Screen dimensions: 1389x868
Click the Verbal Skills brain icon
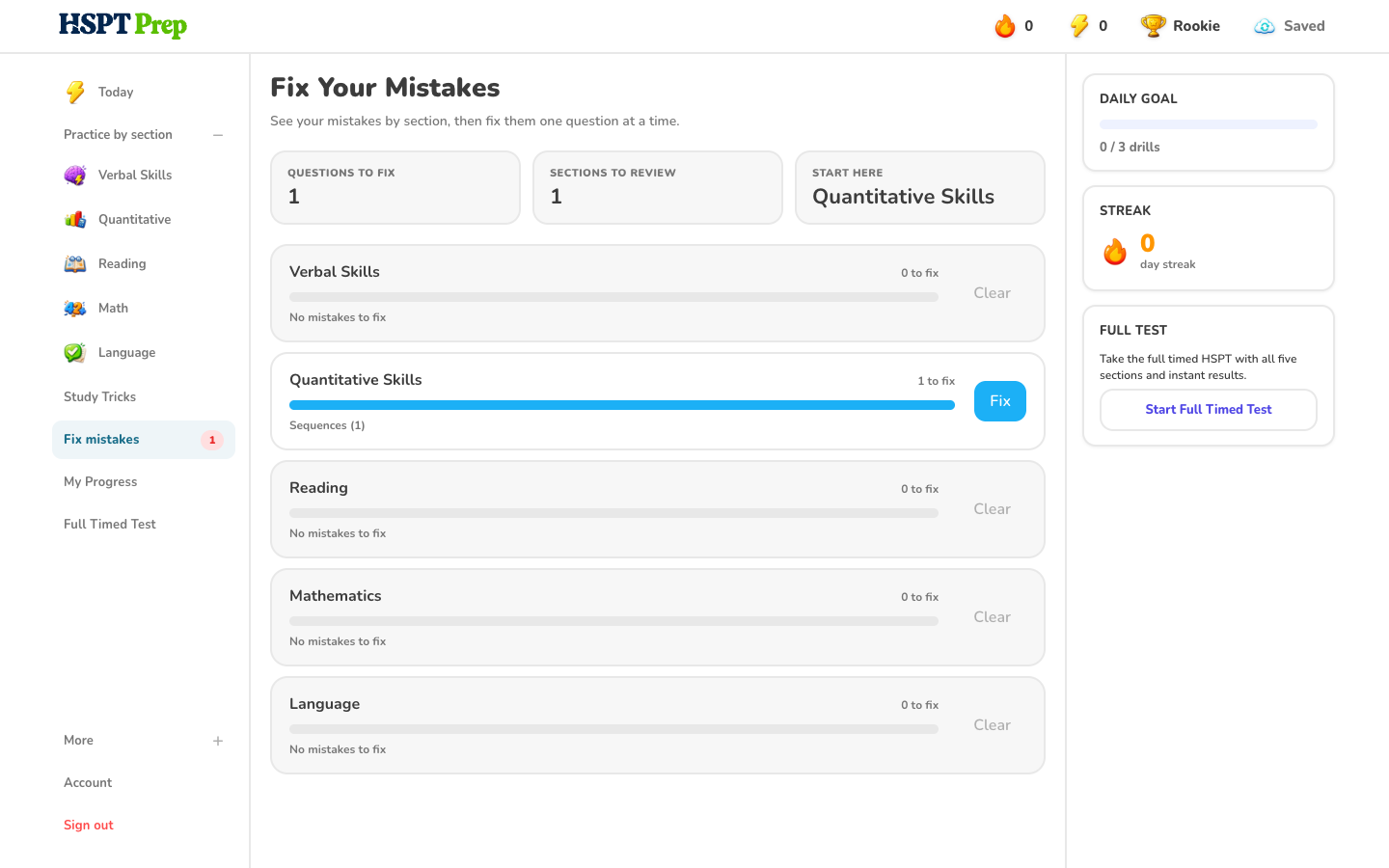click(x=75, y=175)
